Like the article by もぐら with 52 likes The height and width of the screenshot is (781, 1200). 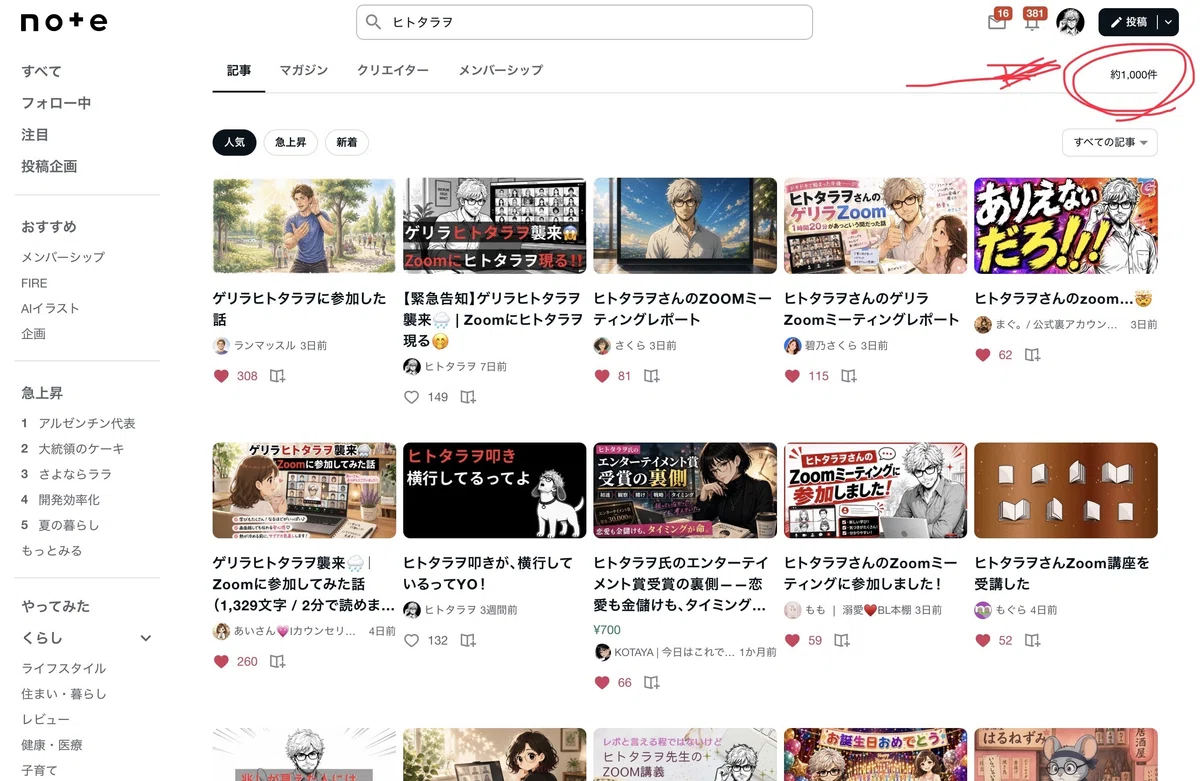tap(983, 640)
